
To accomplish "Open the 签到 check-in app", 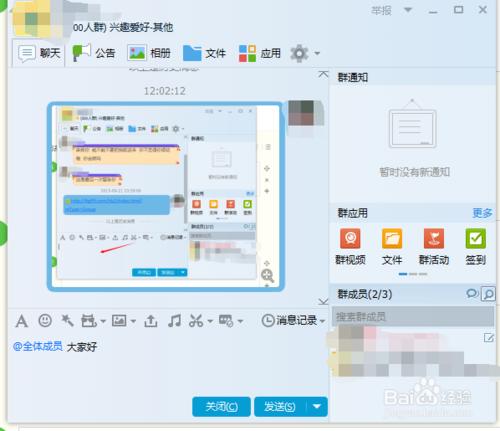I will 476,246.
